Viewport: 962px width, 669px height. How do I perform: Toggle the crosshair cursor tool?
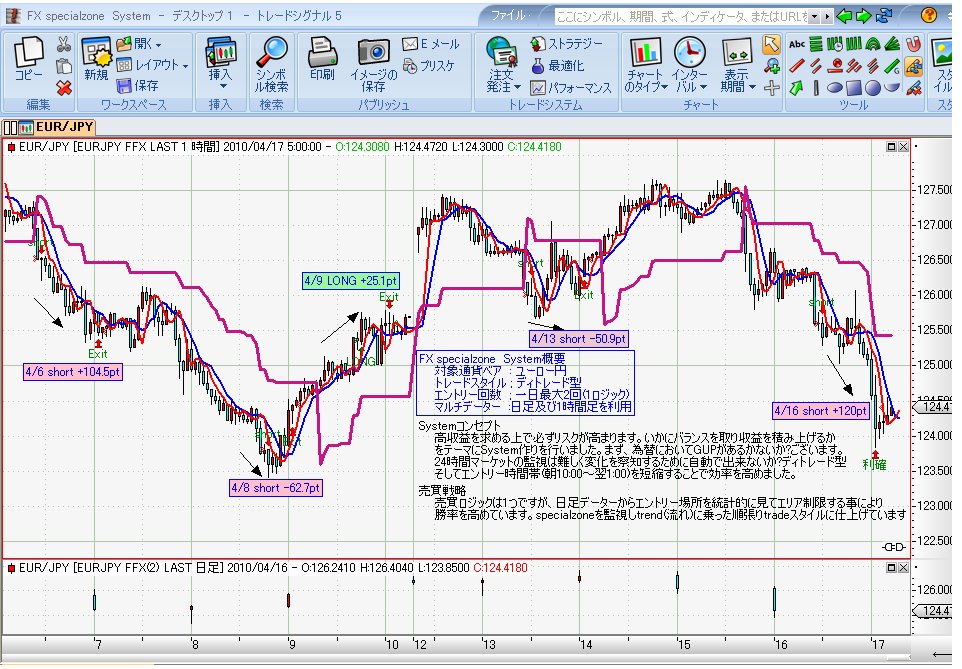[771, 88]
